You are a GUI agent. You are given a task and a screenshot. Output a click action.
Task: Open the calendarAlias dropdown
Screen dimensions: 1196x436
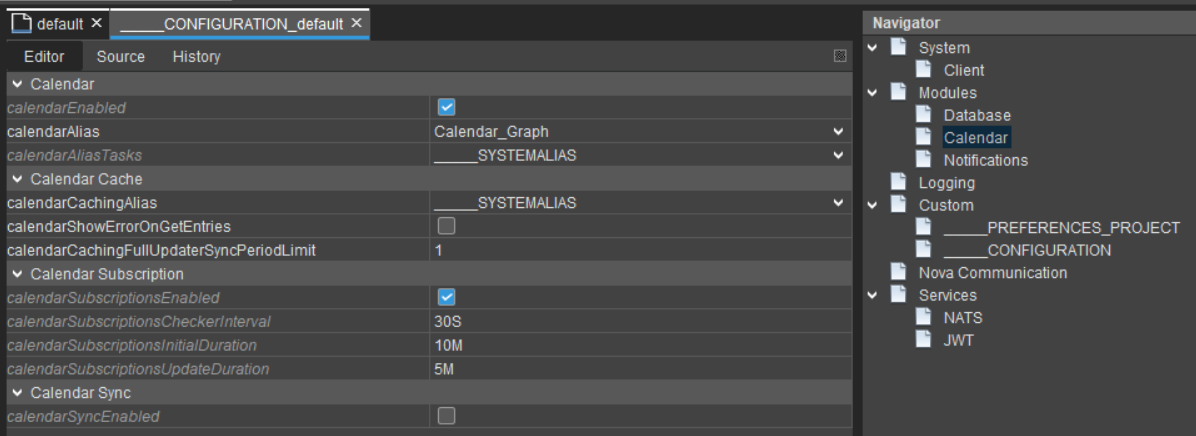(x=839, y=131)
